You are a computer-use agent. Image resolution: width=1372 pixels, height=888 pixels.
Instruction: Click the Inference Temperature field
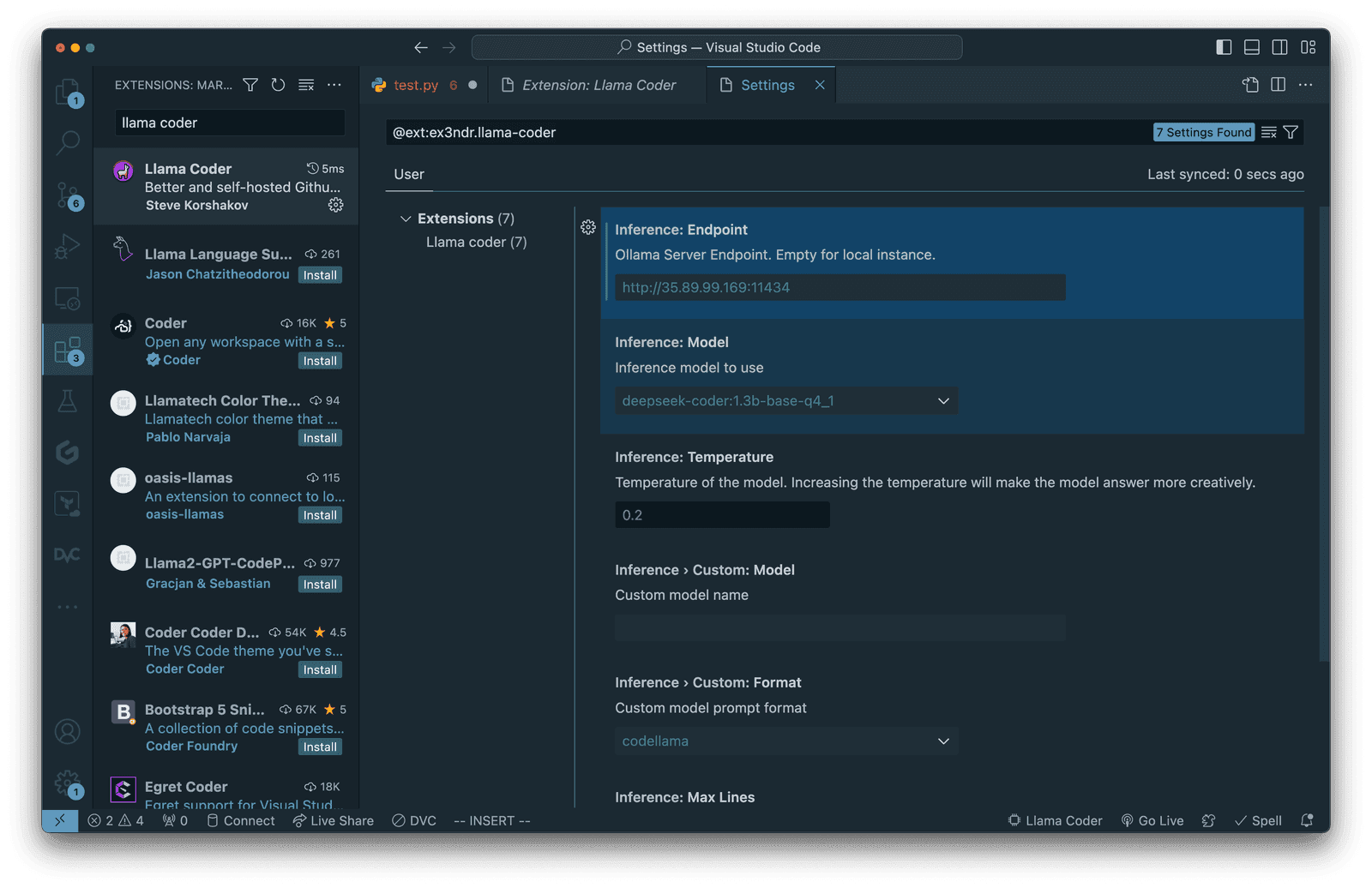tap(722, 514)
